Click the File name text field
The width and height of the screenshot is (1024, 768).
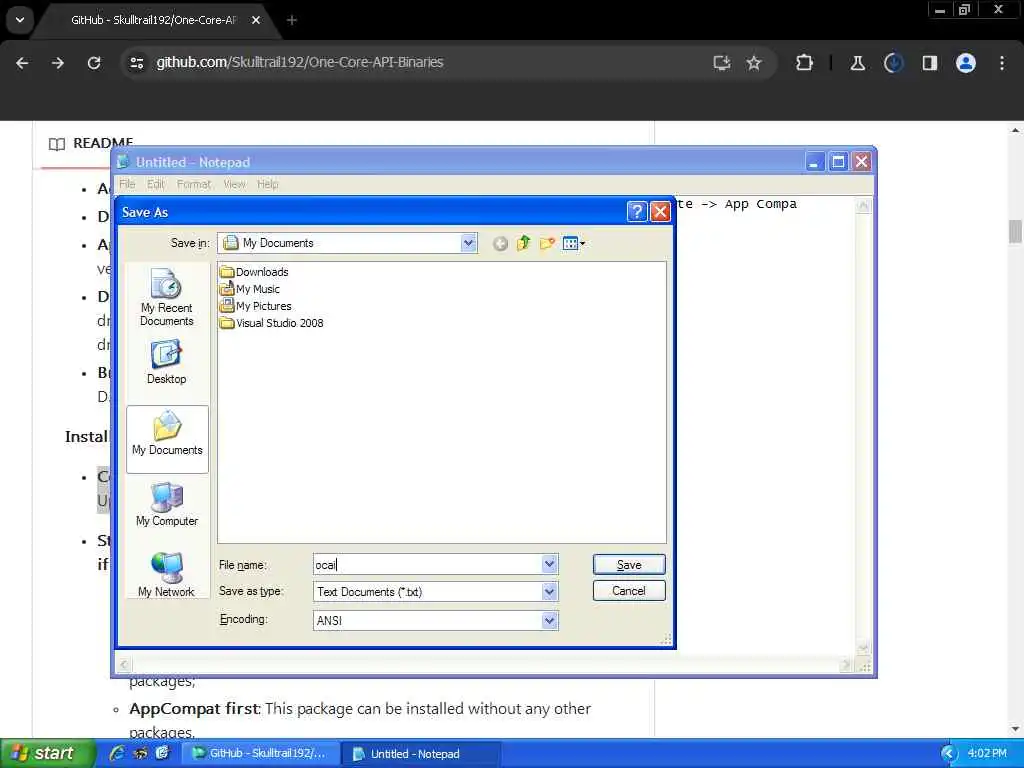coord(428,564)
